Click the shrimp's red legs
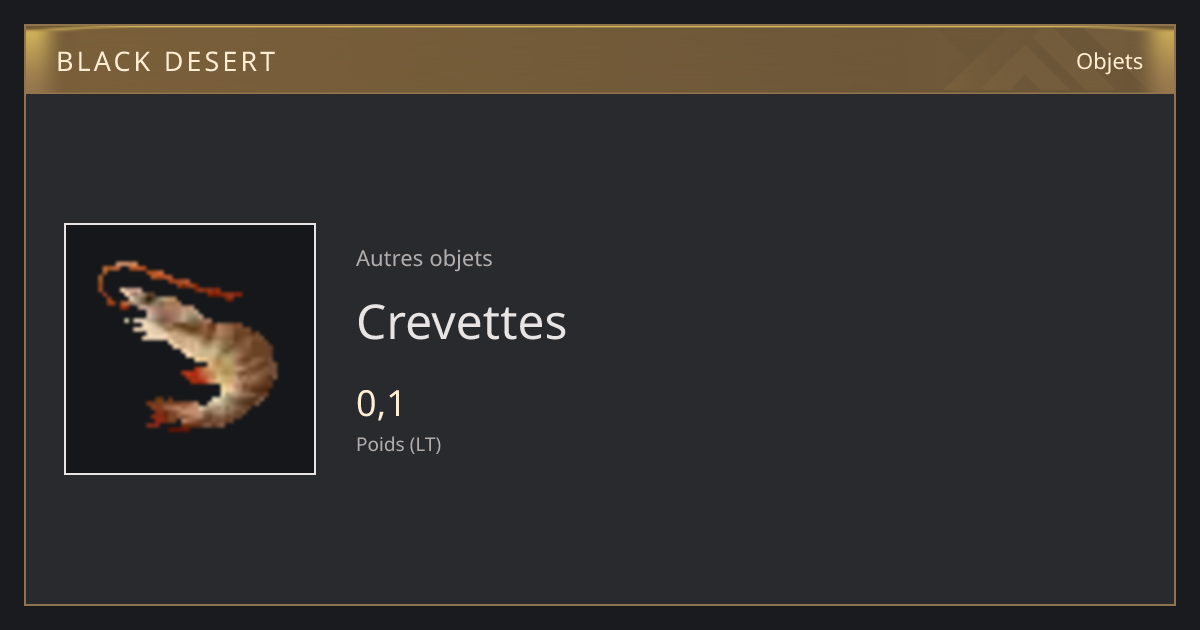 pos(196,375)
